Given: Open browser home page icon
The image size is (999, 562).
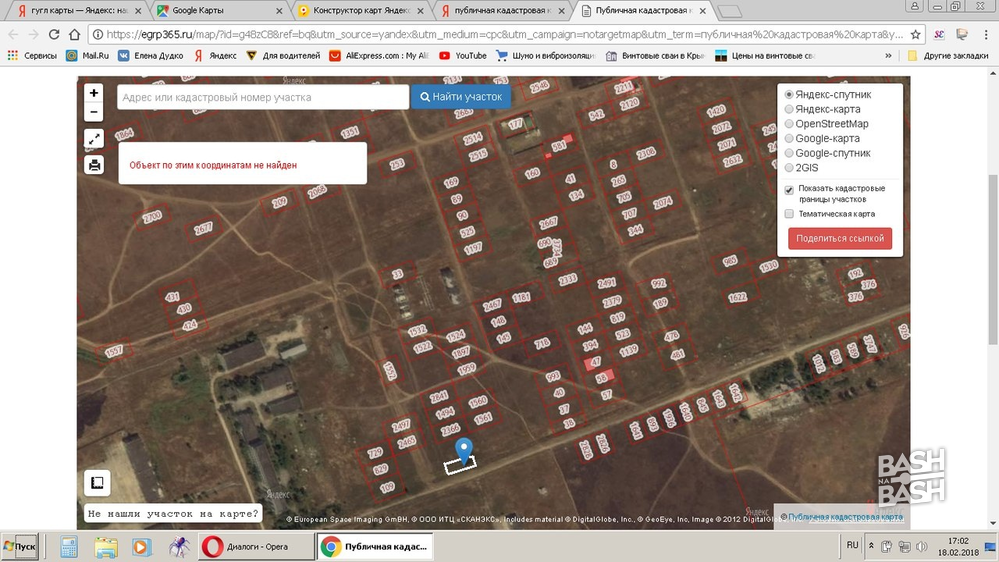Looking at the screenshot, I should 75,34.
